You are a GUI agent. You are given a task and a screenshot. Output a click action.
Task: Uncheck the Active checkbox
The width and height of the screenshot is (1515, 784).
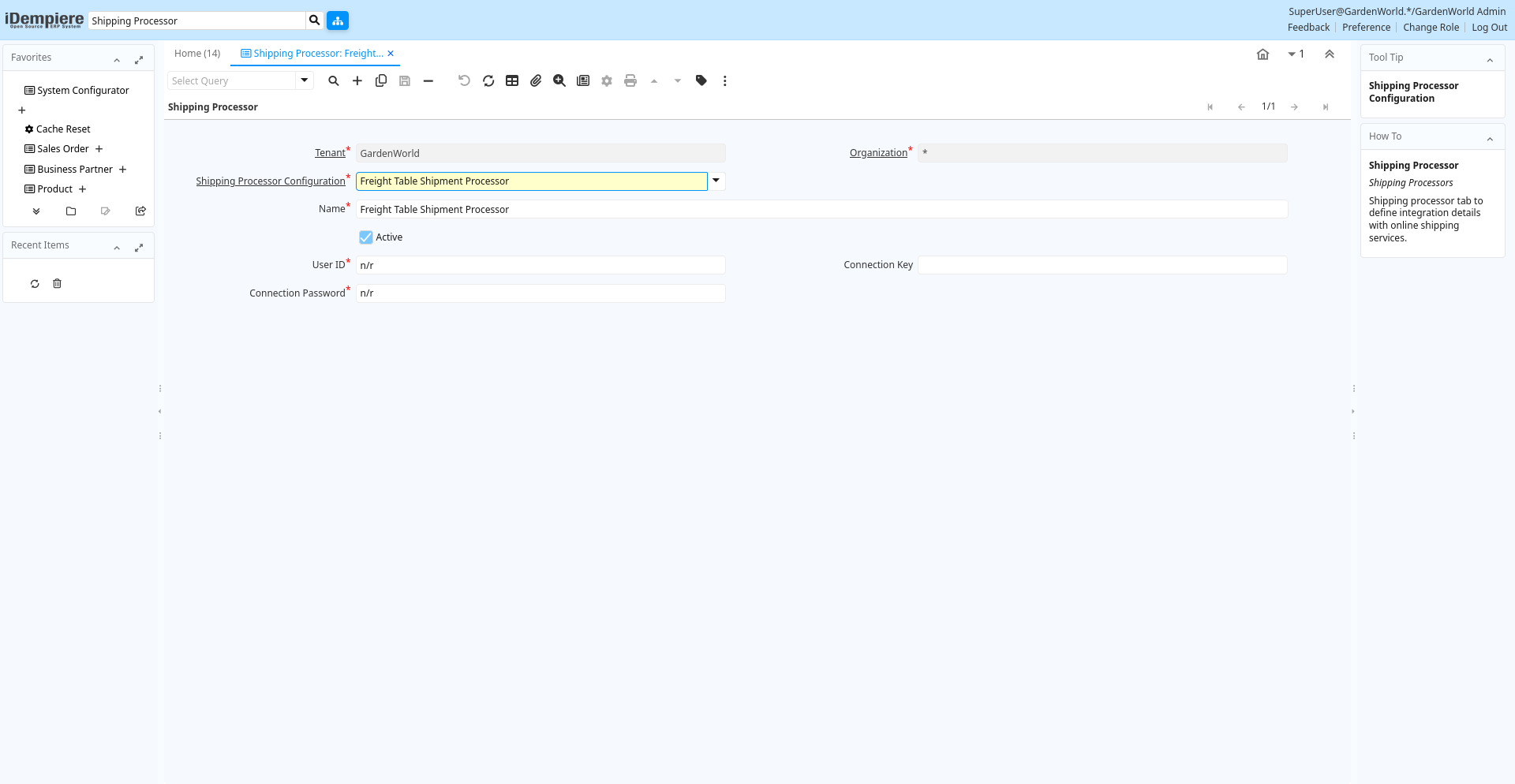pos(366,237)
